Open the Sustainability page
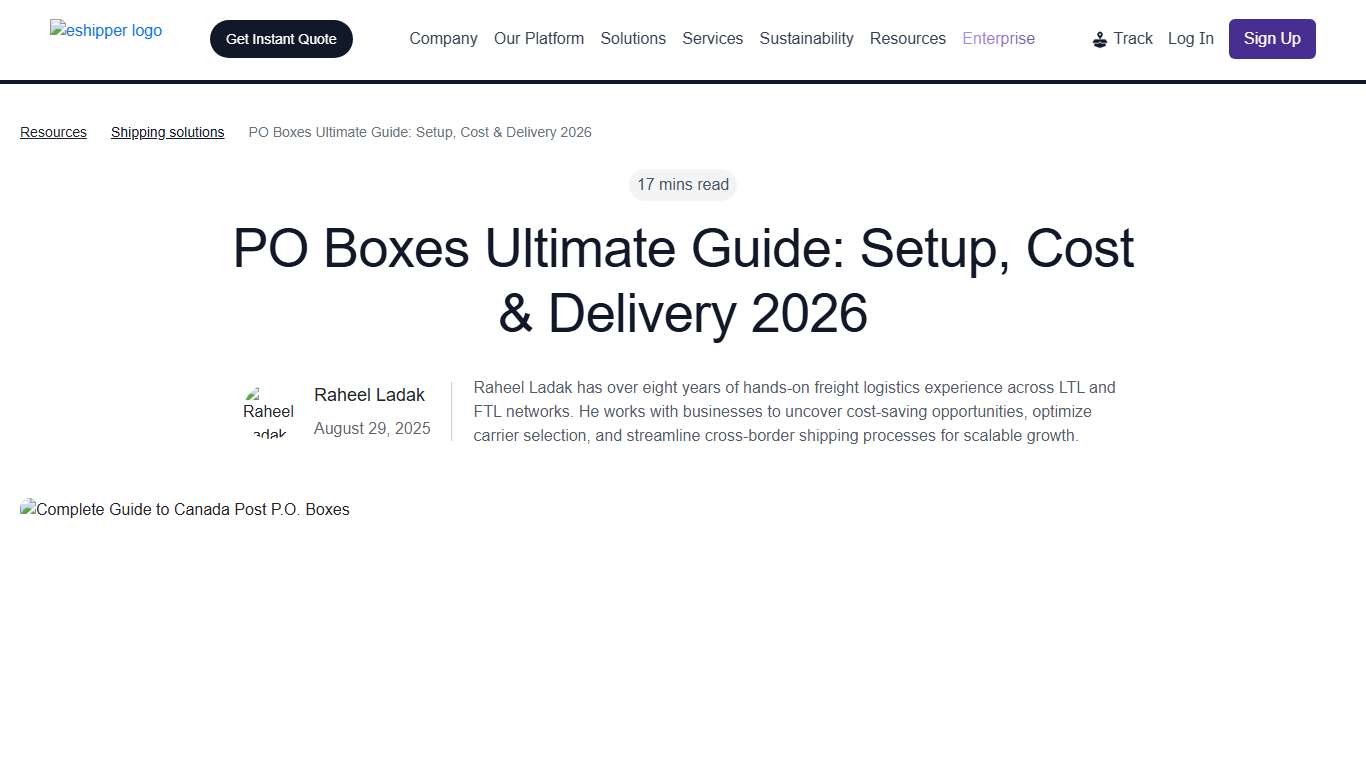 pyautogui.click(x=806, y=38)
